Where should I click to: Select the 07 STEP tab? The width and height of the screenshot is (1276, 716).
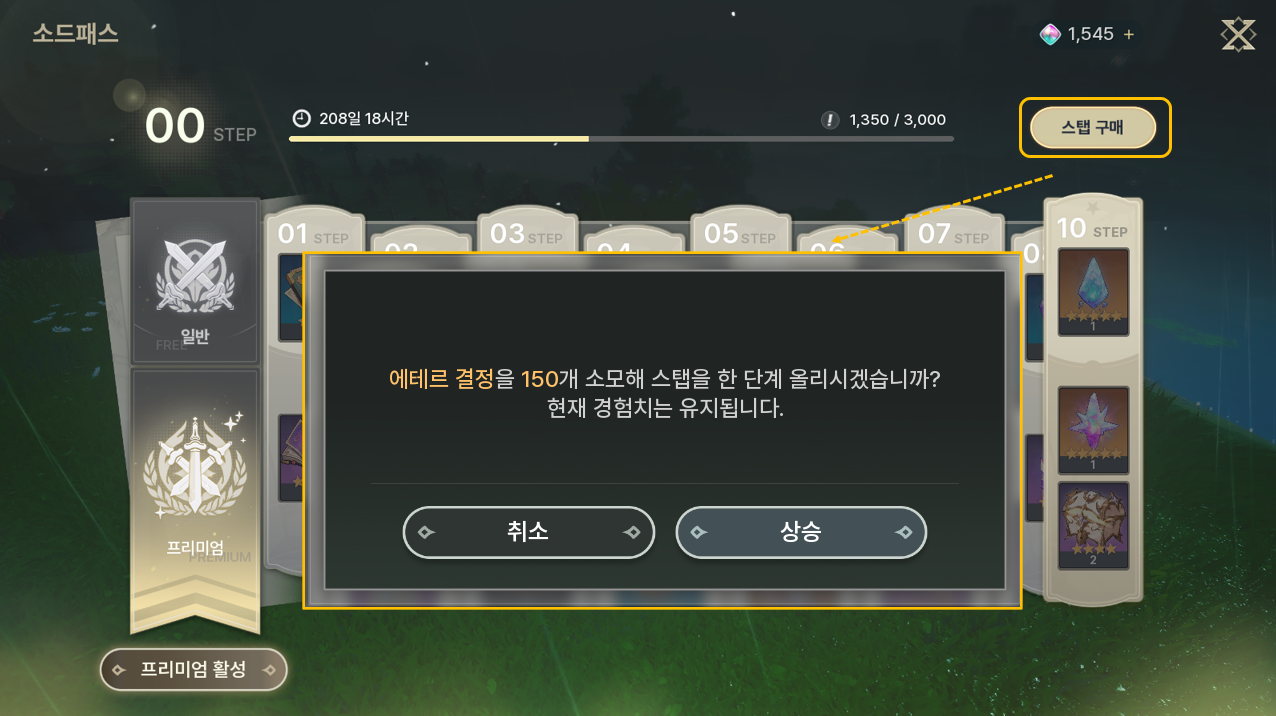coord(953,233)
